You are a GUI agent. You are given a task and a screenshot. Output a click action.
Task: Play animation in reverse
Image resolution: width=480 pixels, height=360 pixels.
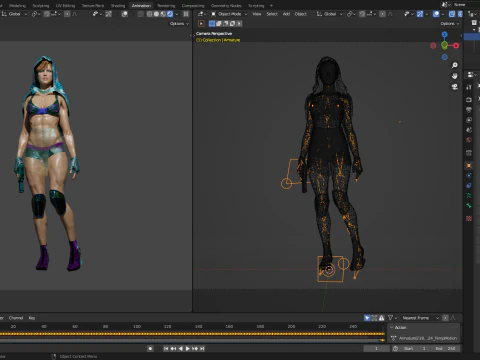click(180, 348)
